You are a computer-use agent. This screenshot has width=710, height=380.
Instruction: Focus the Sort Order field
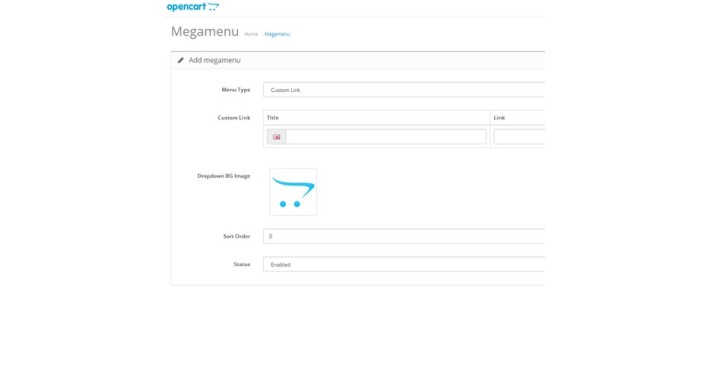pos(404,236)
